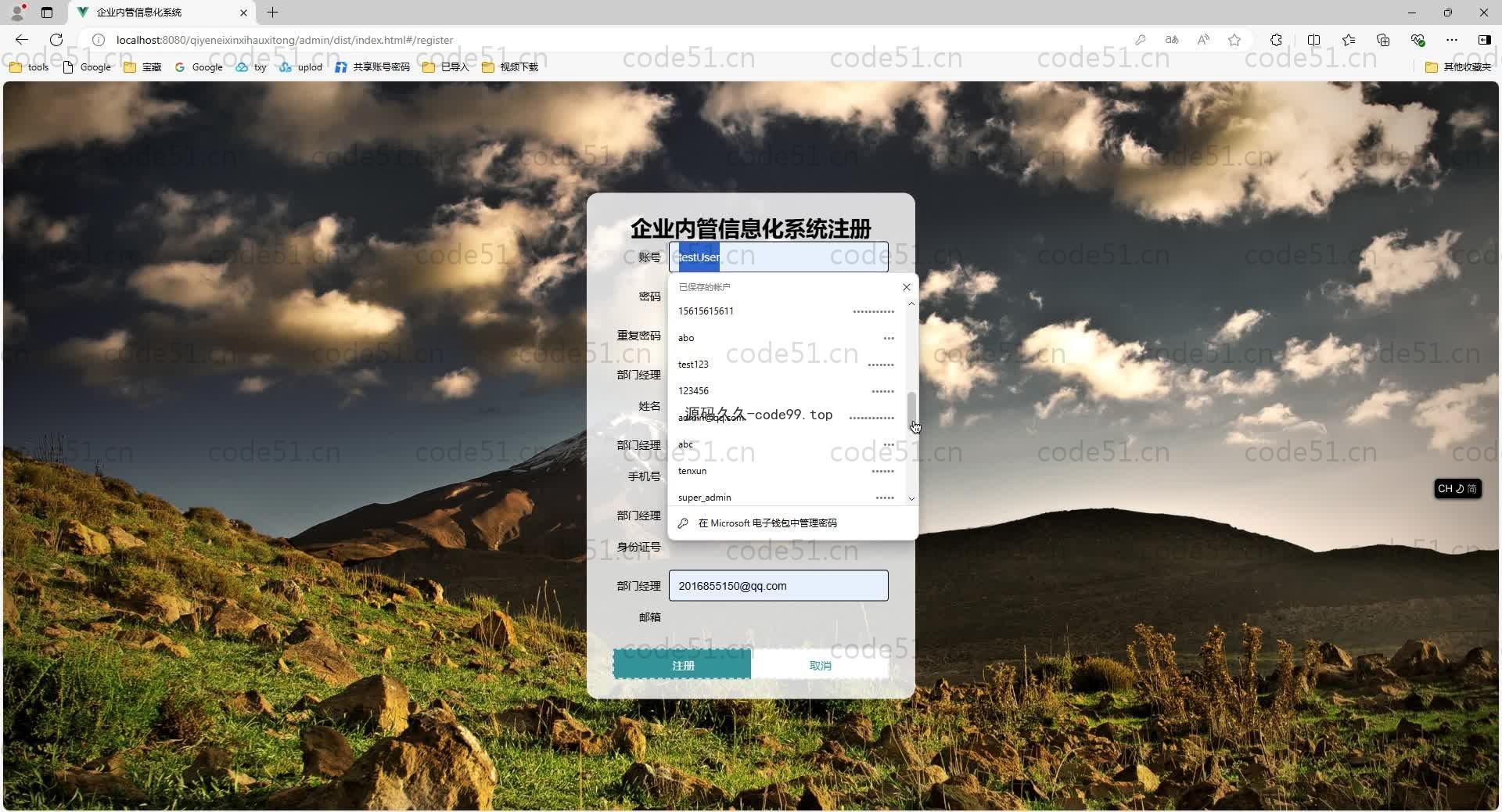This screenshot has height=812, width=1502.
Task: Reload the page with refresh icon
Action: [x=56, y=40]
